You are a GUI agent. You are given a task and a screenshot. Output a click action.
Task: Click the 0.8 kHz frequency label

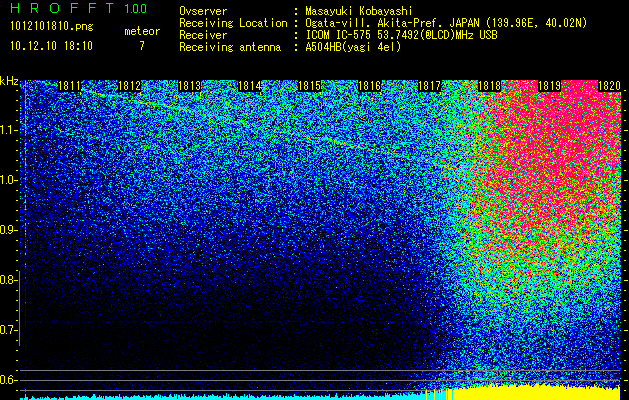pyautogui.click(x=8, y=280)
